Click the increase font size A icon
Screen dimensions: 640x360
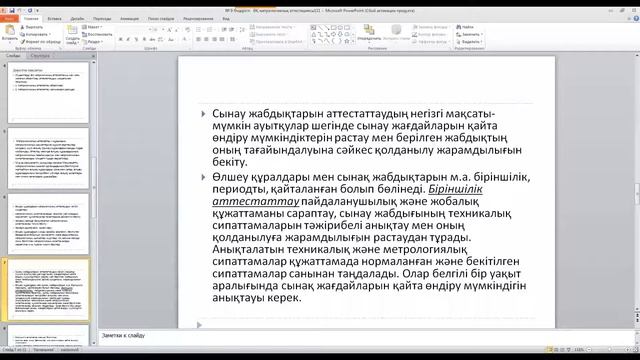pyautogui.click(x=169, y=30)
